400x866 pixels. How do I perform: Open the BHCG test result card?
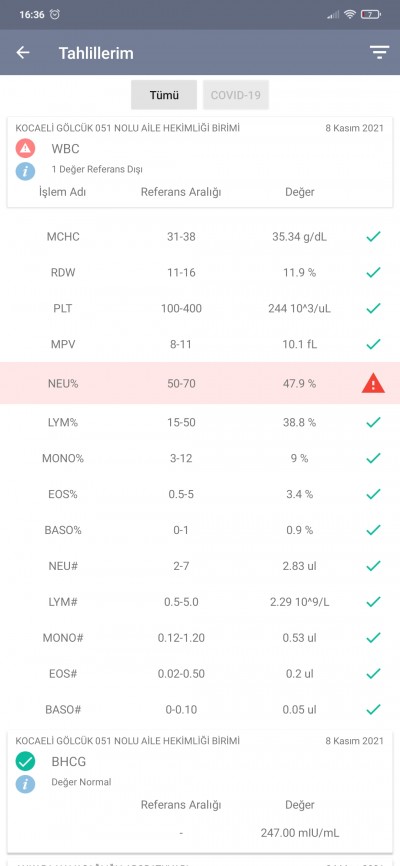point(200,791)
